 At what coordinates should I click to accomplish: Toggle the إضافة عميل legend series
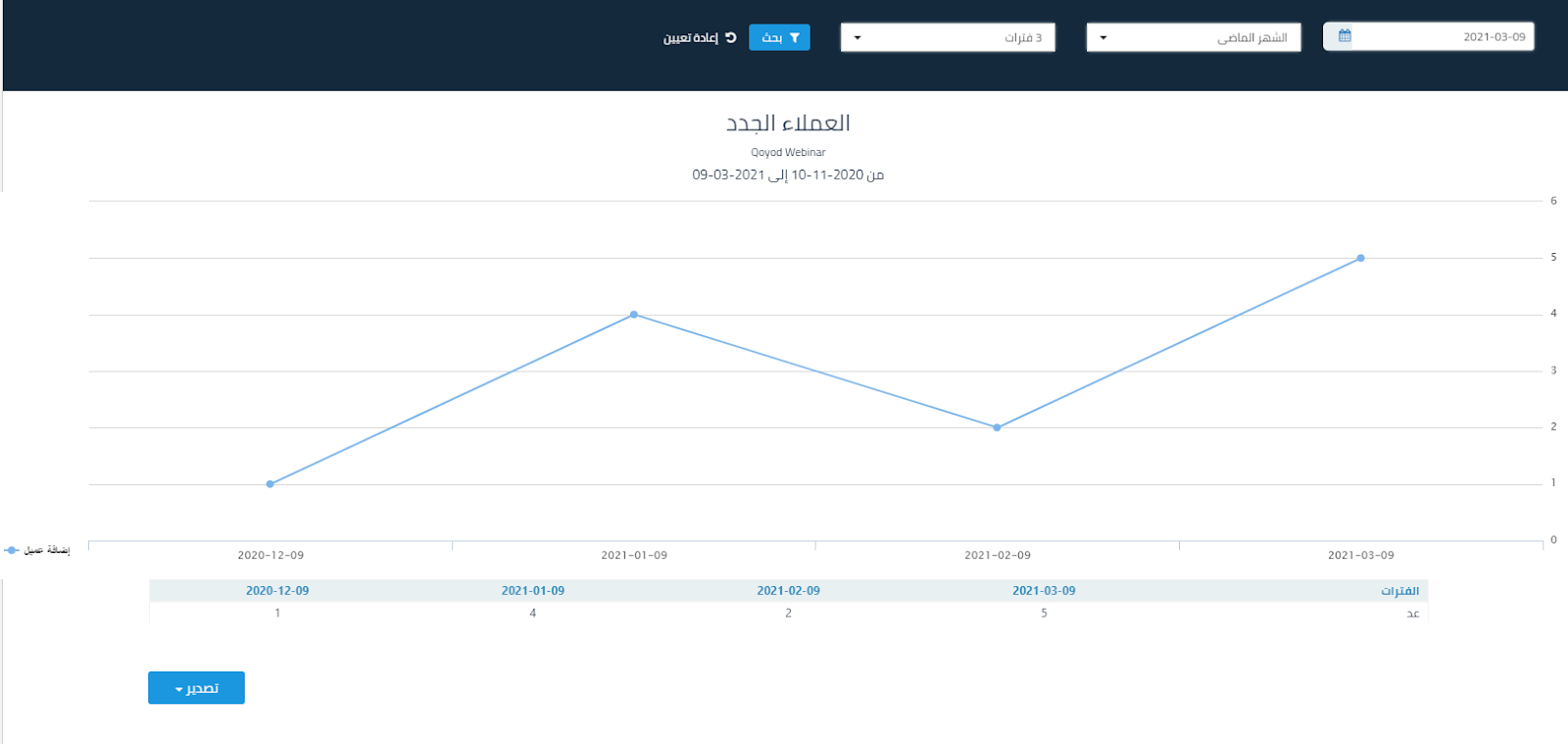coord(37,550)
